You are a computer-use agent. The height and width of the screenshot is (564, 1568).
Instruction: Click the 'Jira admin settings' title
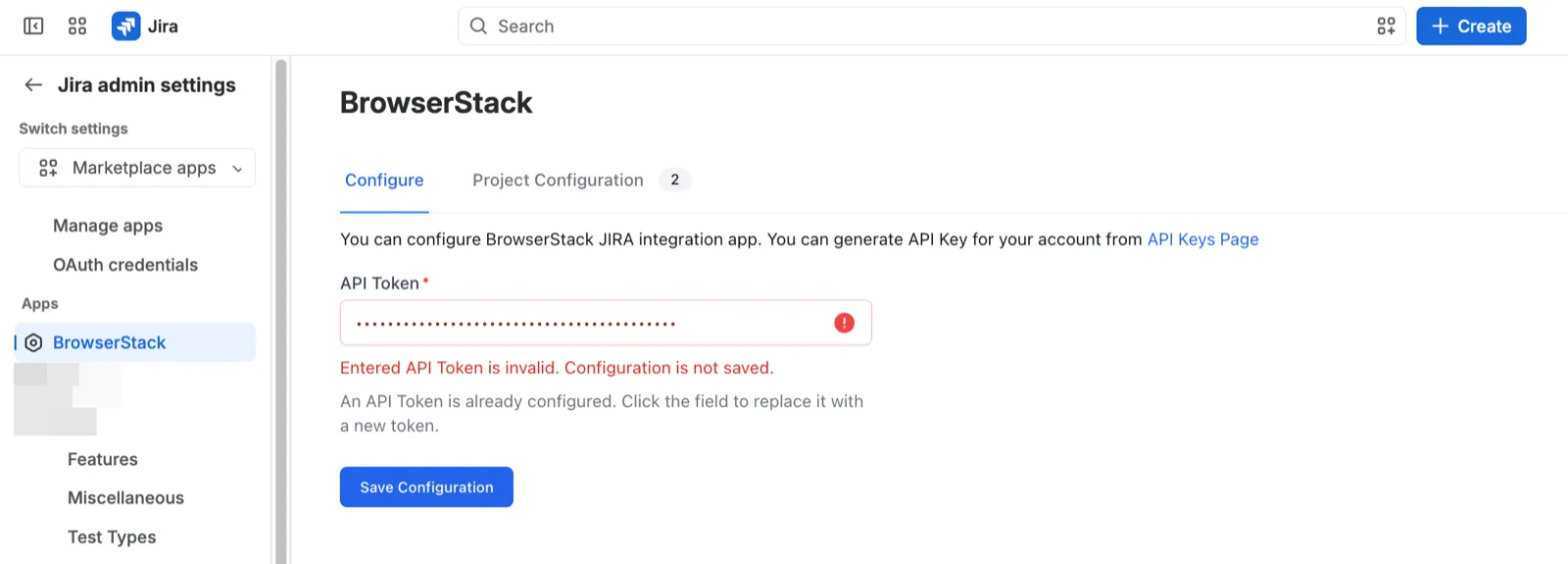(x=147, y=85)
